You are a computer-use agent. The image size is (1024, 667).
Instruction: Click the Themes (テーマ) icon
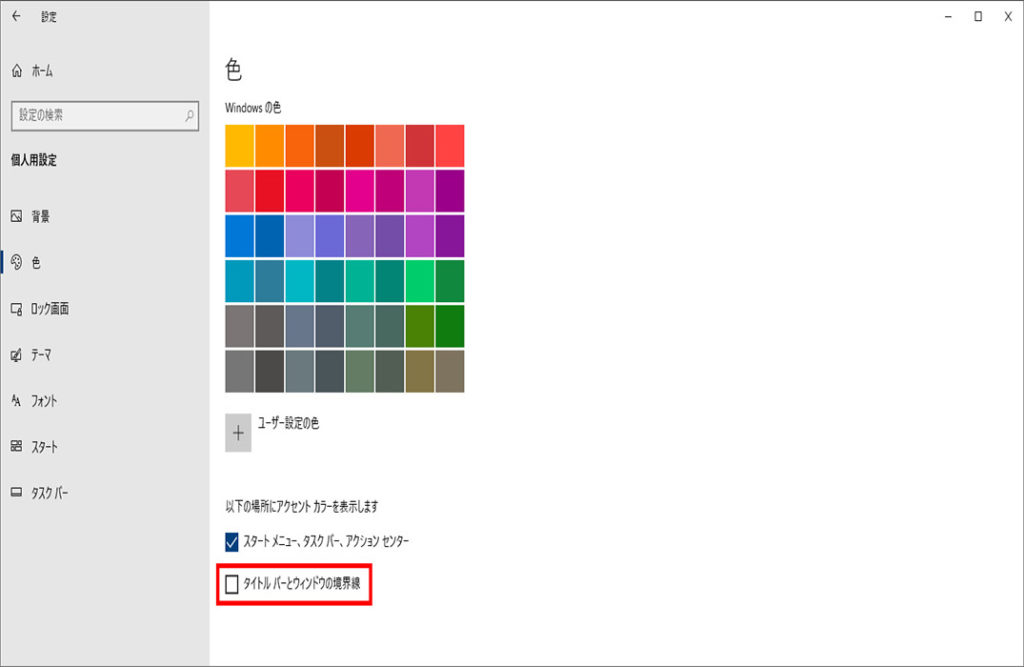coord(16,355)
